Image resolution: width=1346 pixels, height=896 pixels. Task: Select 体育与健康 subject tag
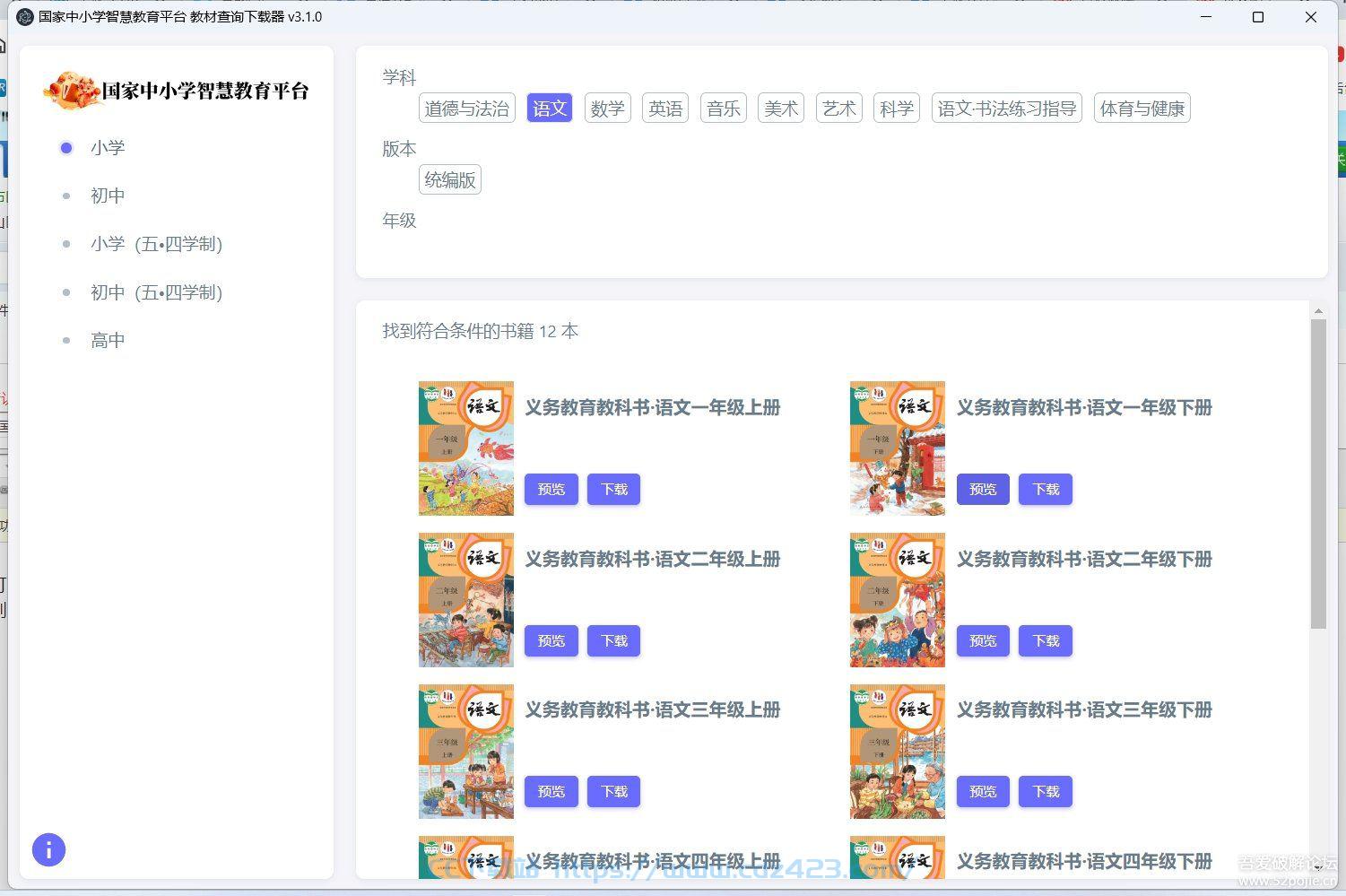[x=1142, y=109]
